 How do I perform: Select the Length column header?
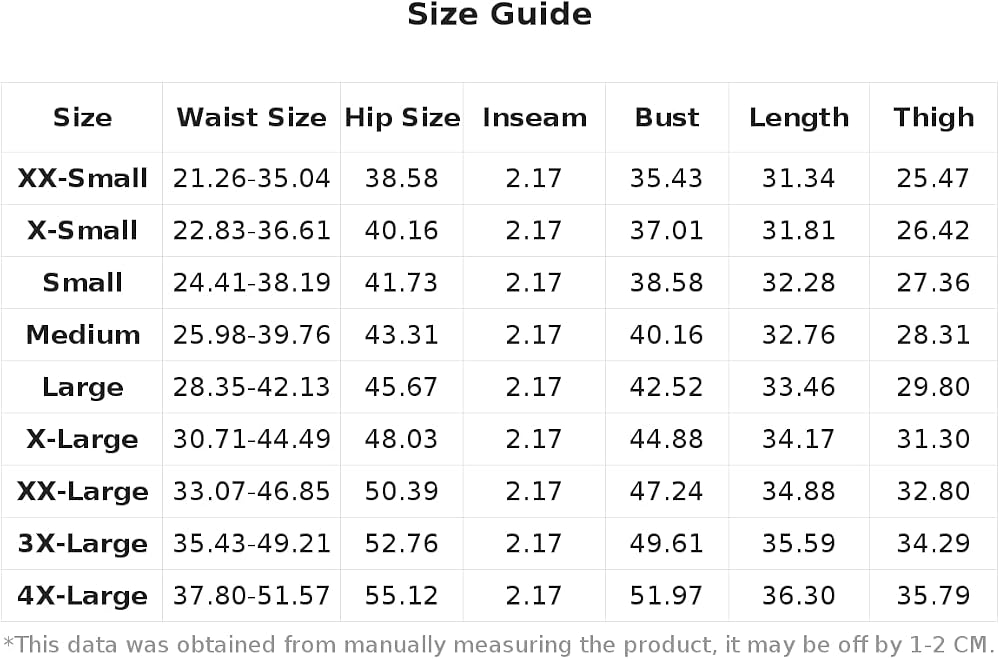(798, 118)
